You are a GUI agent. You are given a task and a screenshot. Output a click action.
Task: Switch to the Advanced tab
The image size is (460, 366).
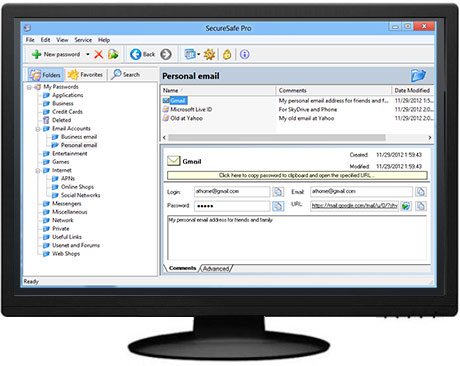pos(216,269)
